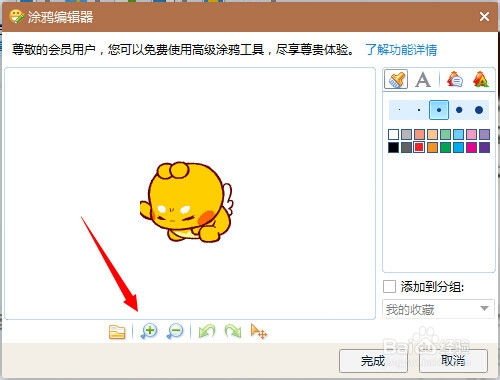This screenshot has width=500, height=380.
Task: Pick the white color swatch
Action: point(393,135)
